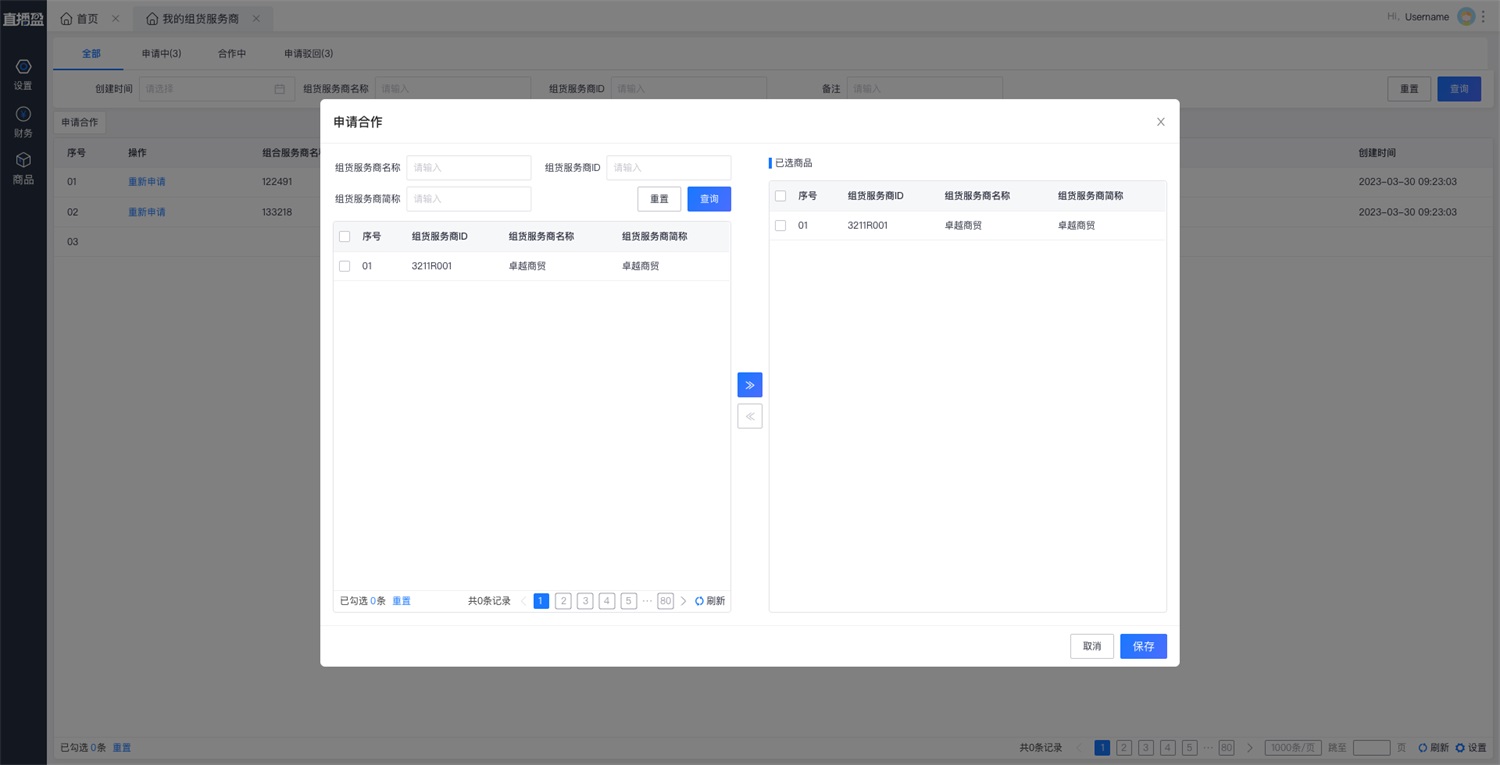Screen dimensions: 1500x765
Task: Open the 创建时间 date picker field
Action: pos(215,89)
